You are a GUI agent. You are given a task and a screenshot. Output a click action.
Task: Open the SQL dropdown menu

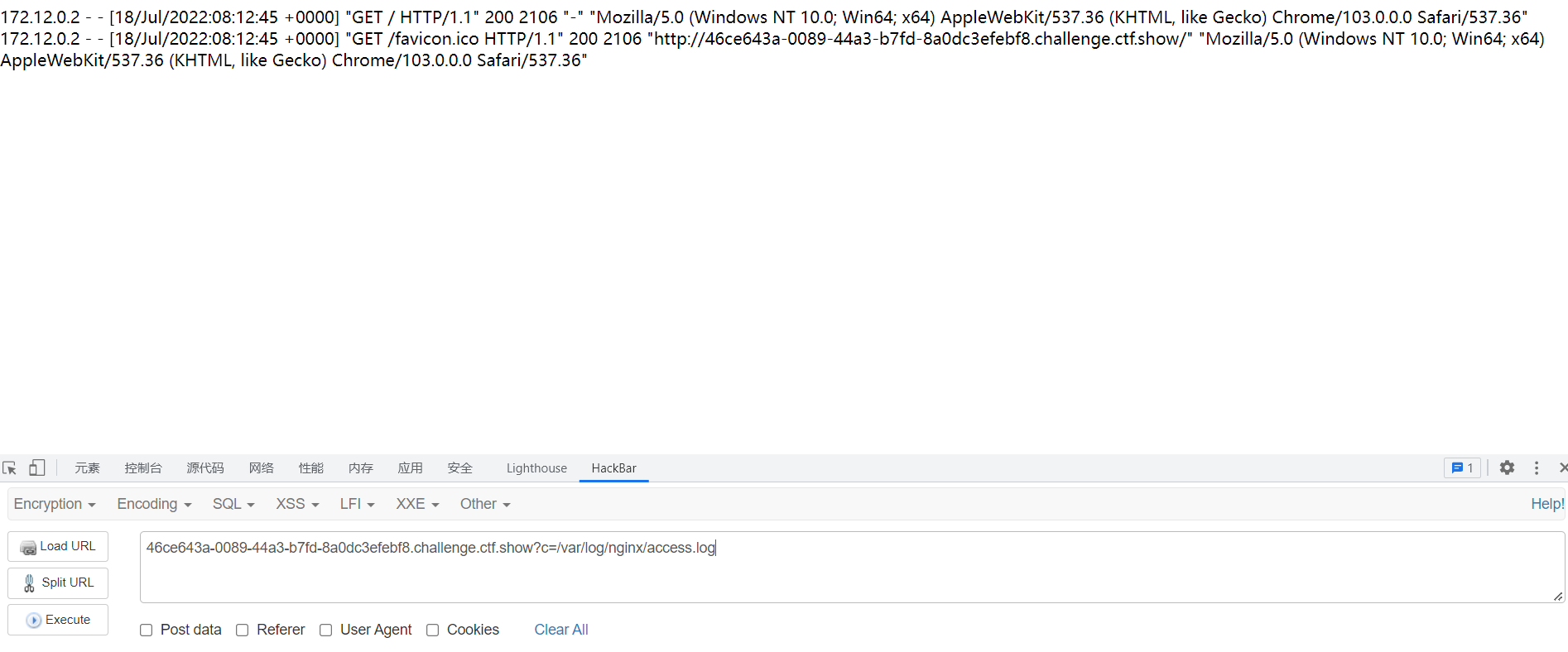coord(233,504)
